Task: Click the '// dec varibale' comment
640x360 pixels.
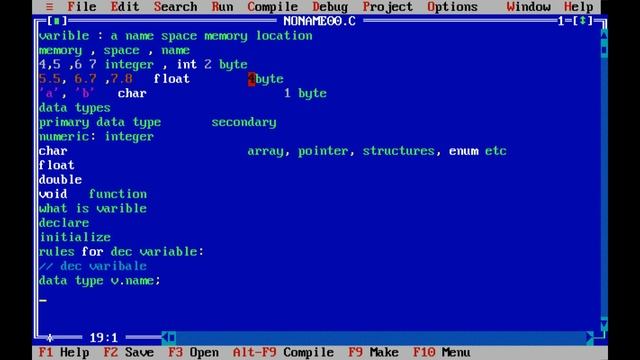Action: pyautogui.click(x=93, y=266)
